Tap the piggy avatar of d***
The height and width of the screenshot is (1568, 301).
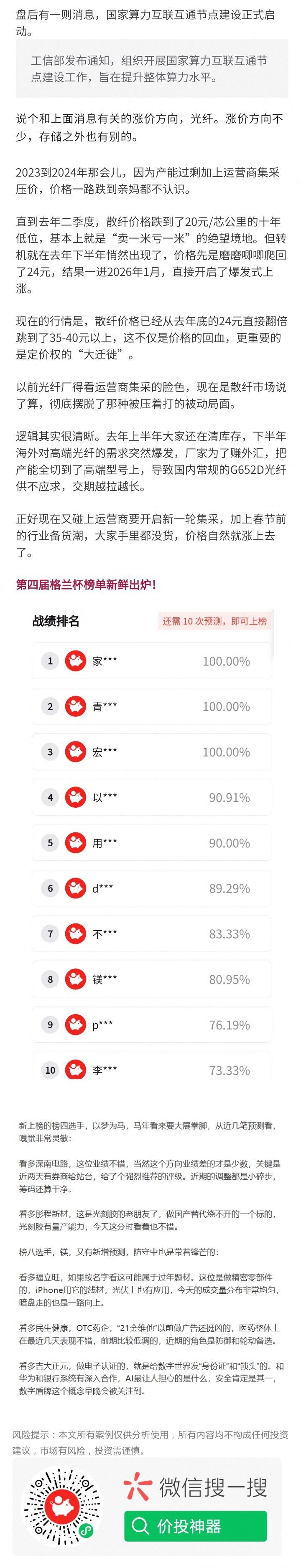pos(76,888)
